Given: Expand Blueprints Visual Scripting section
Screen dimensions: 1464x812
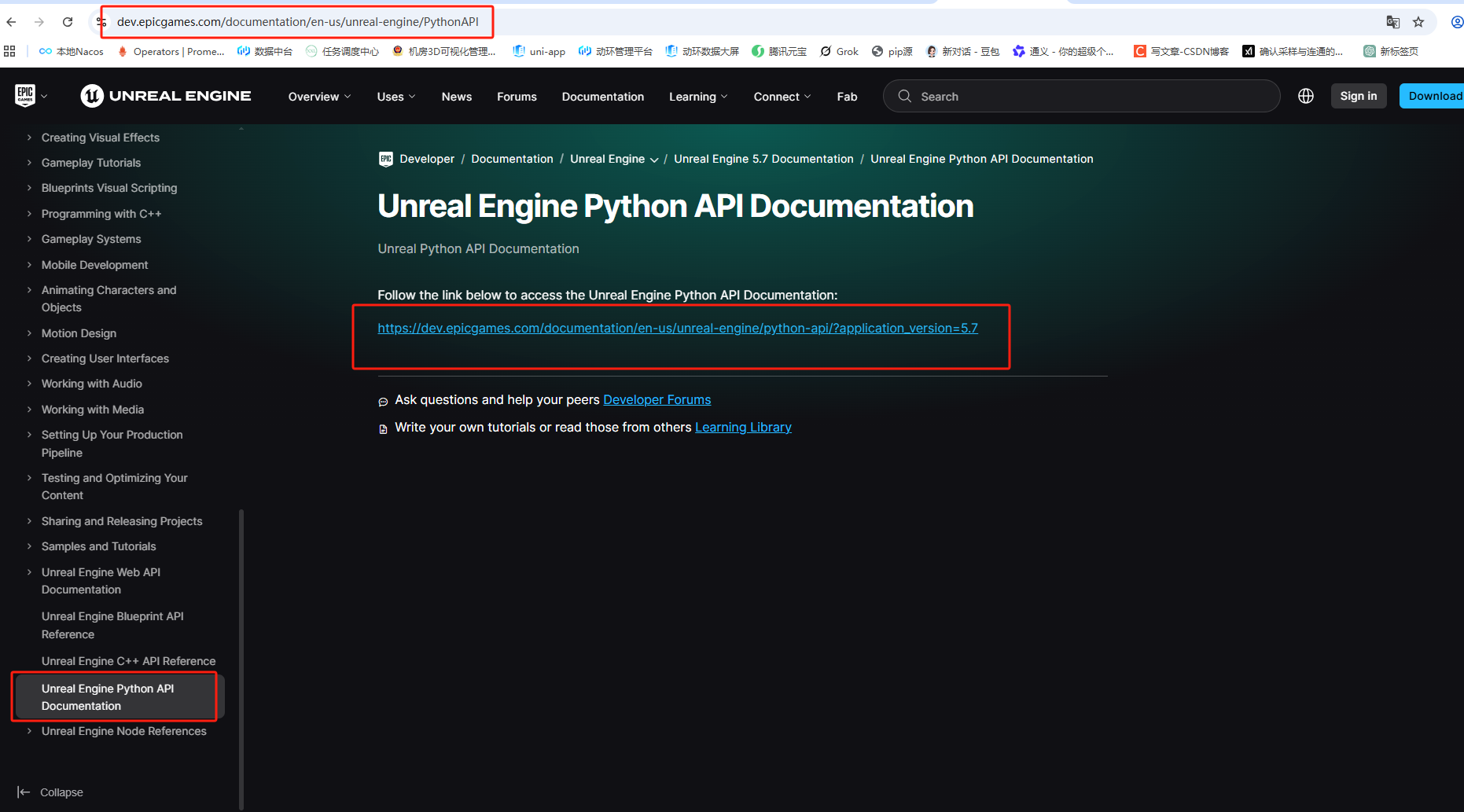Looking at the screenshot, I should (29, 188).
